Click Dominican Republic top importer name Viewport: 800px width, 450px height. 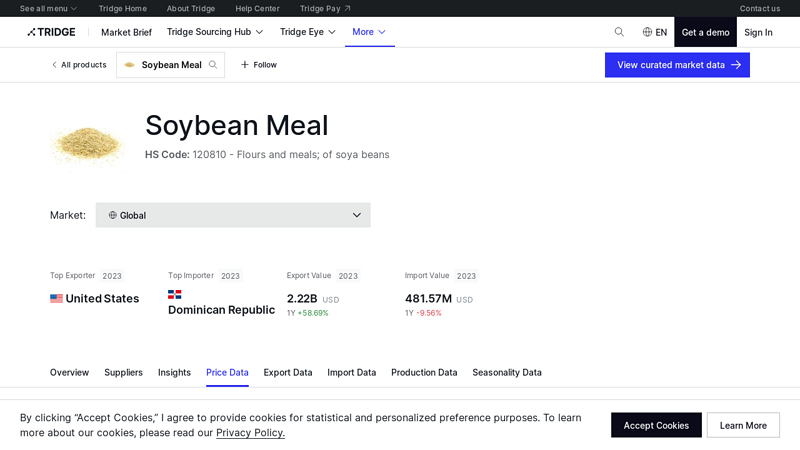[221, 310]
